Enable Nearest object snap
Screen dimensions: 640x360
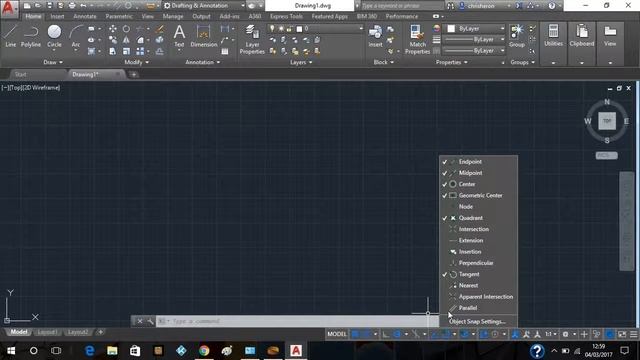click(478, 286)
